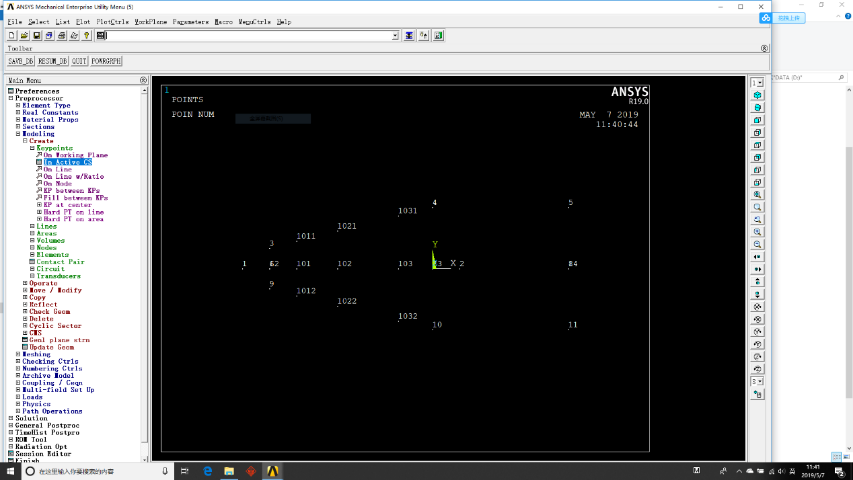853x480 pixels.
Task: Open the PlotCtrls menu
Action: click(113, 22)
